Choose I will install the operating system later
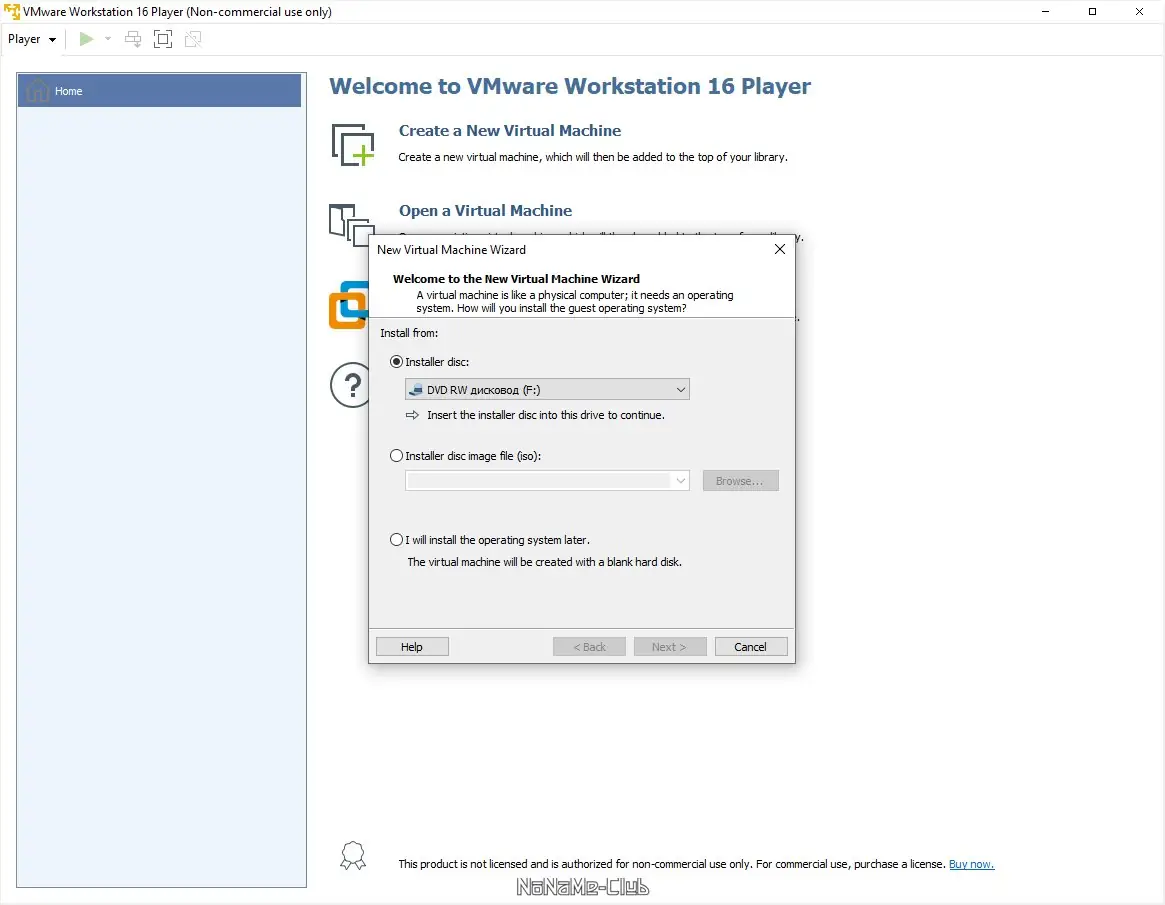The height and width of the screenshot is (905, 1165). (x=397, y=539)
